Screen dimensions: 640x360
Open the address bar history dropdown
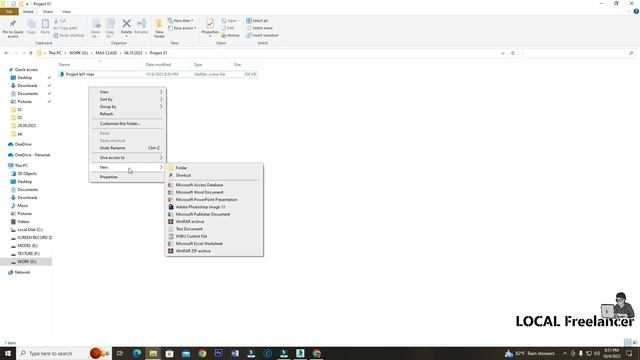(x=502, y=53)
